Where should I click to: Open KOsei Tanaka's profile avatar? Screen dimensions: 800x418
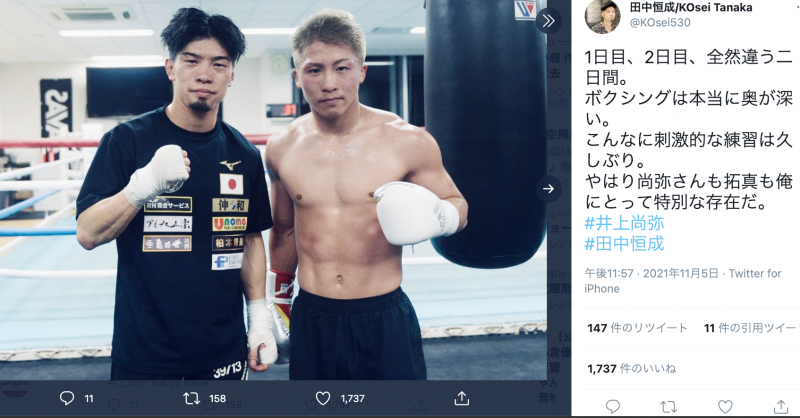pyautogui.click(x=602, y=16)
